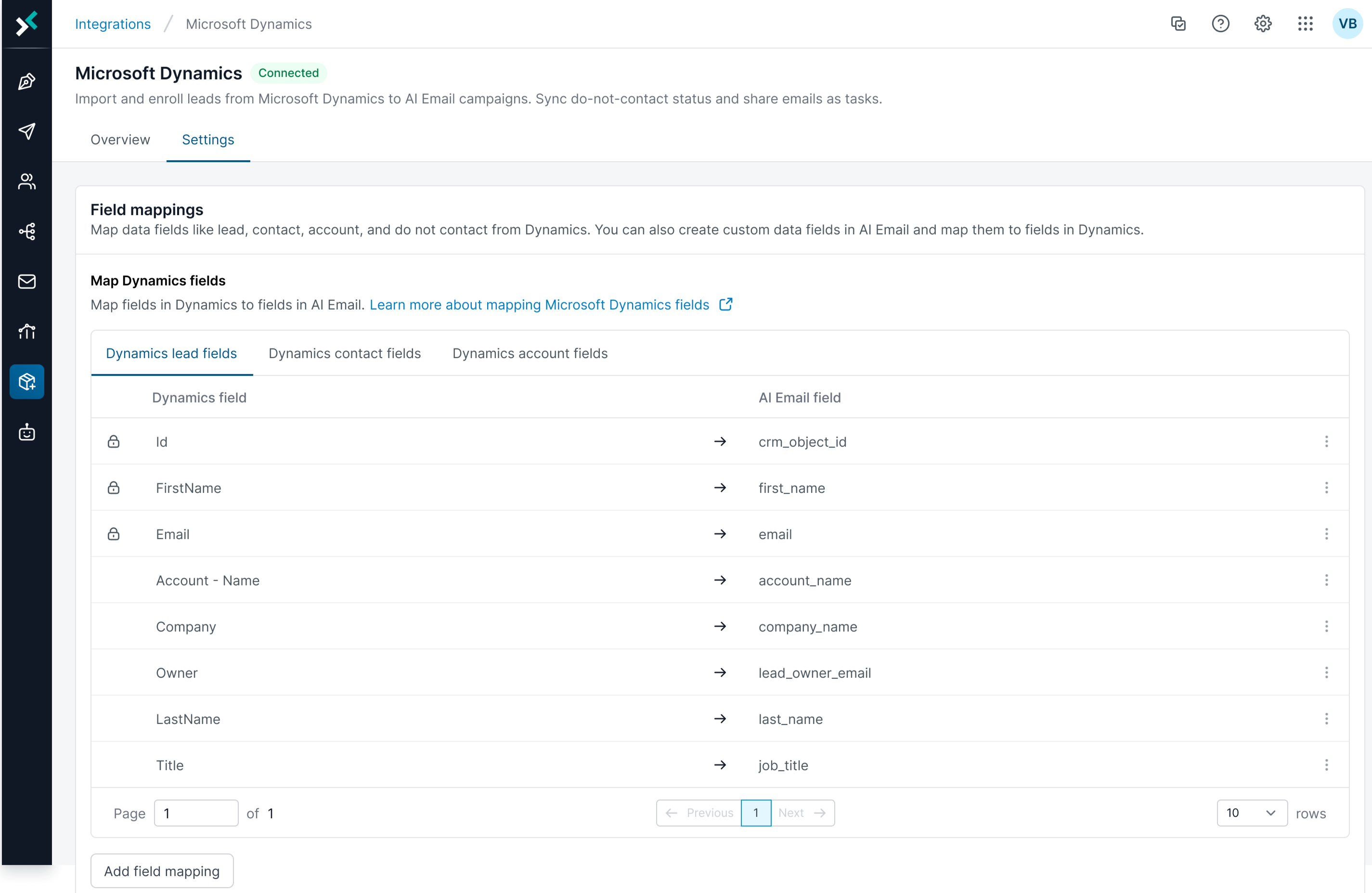The image size is (1372, 893).
Task: Click the Dynamics field column header
Action: (x=199, y=398)
